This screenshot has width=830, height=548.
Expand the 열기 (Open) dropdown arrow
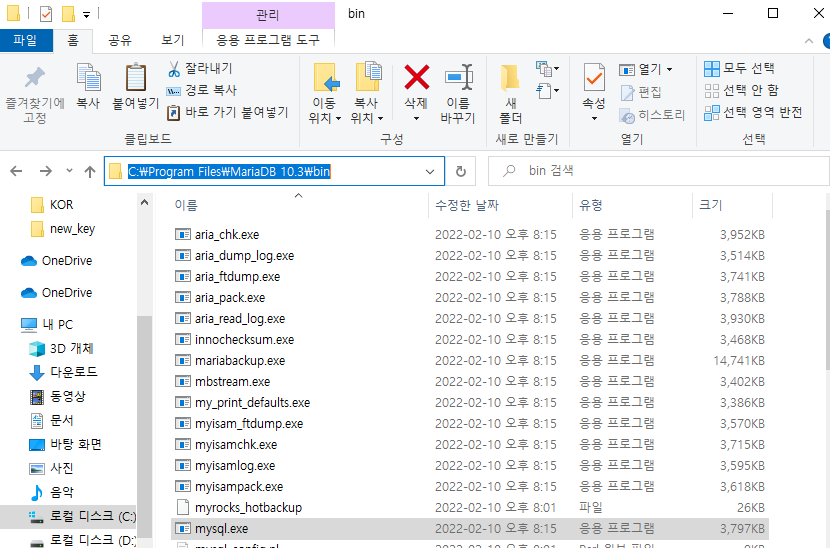(x=670, y=69)
